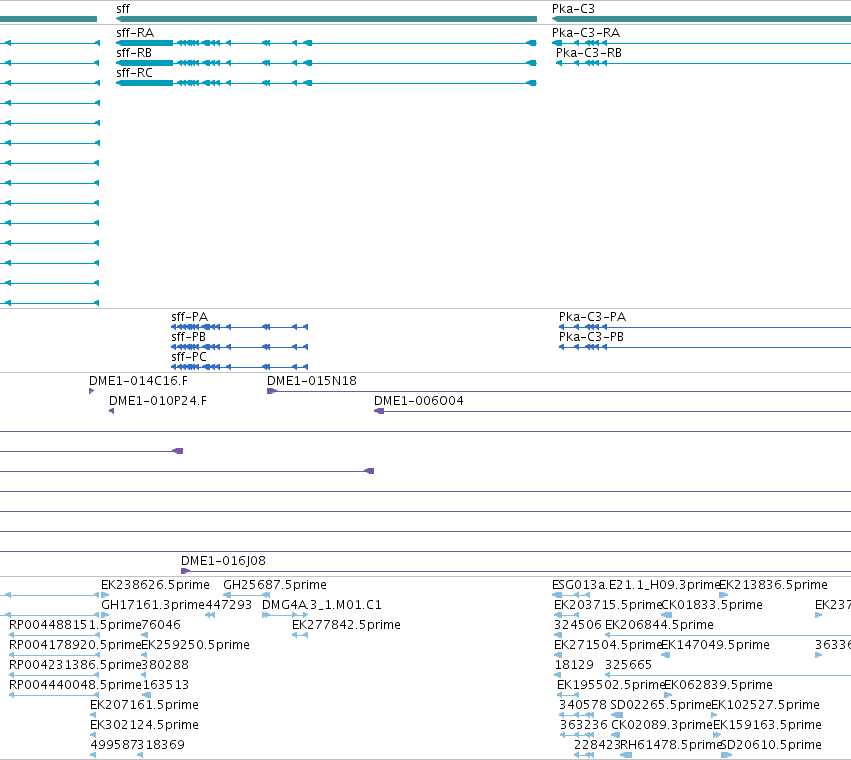Click the sff-RB transcript label
Screen dimensions: 851x760
point(134,53)
